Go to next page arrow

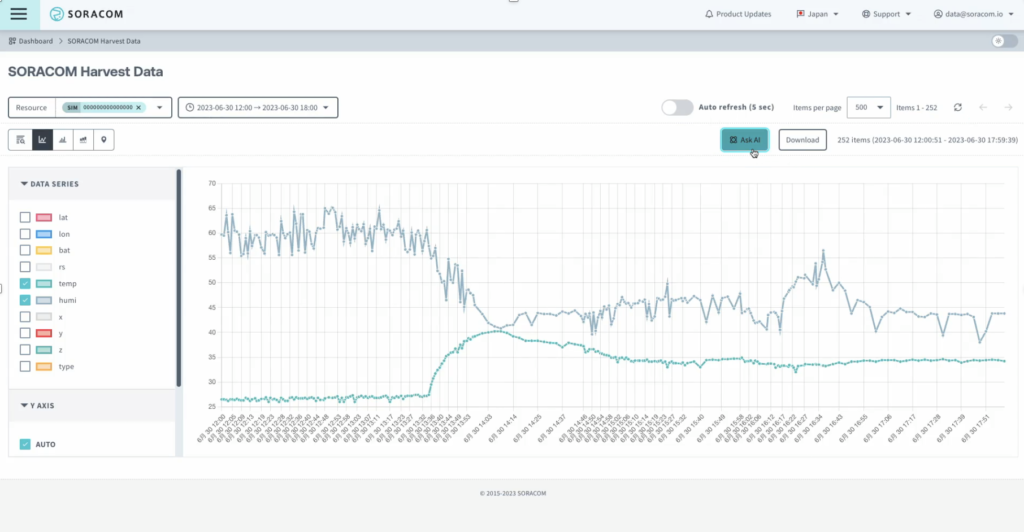click(x=1008, y=108)
